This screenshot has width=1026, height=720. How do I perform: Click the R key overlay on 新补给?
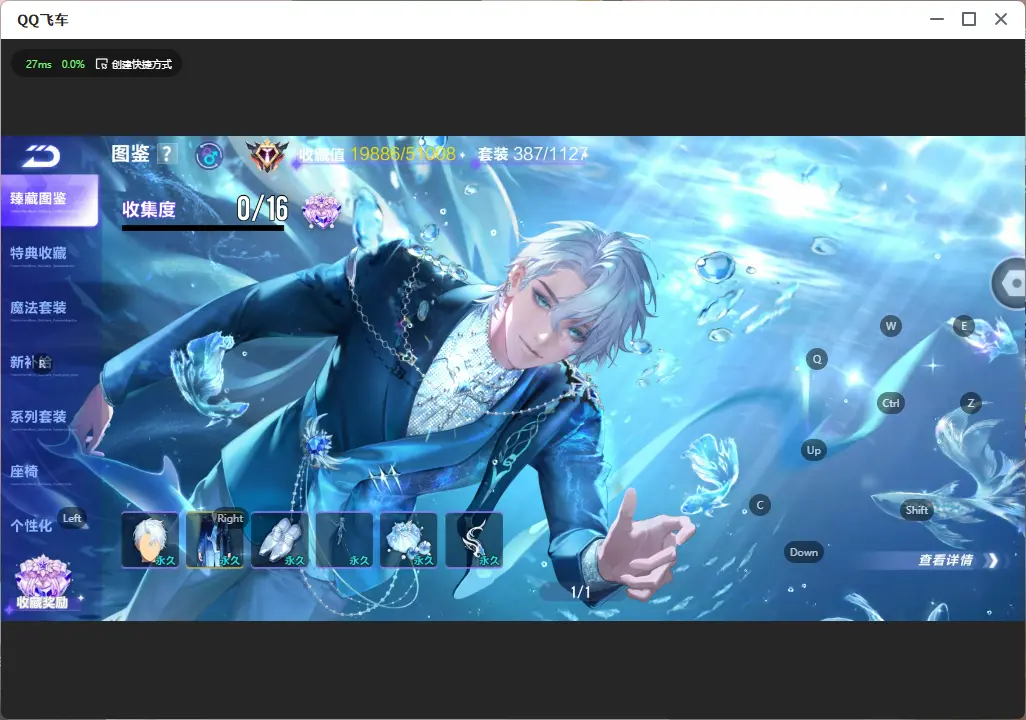click(42, 364)
